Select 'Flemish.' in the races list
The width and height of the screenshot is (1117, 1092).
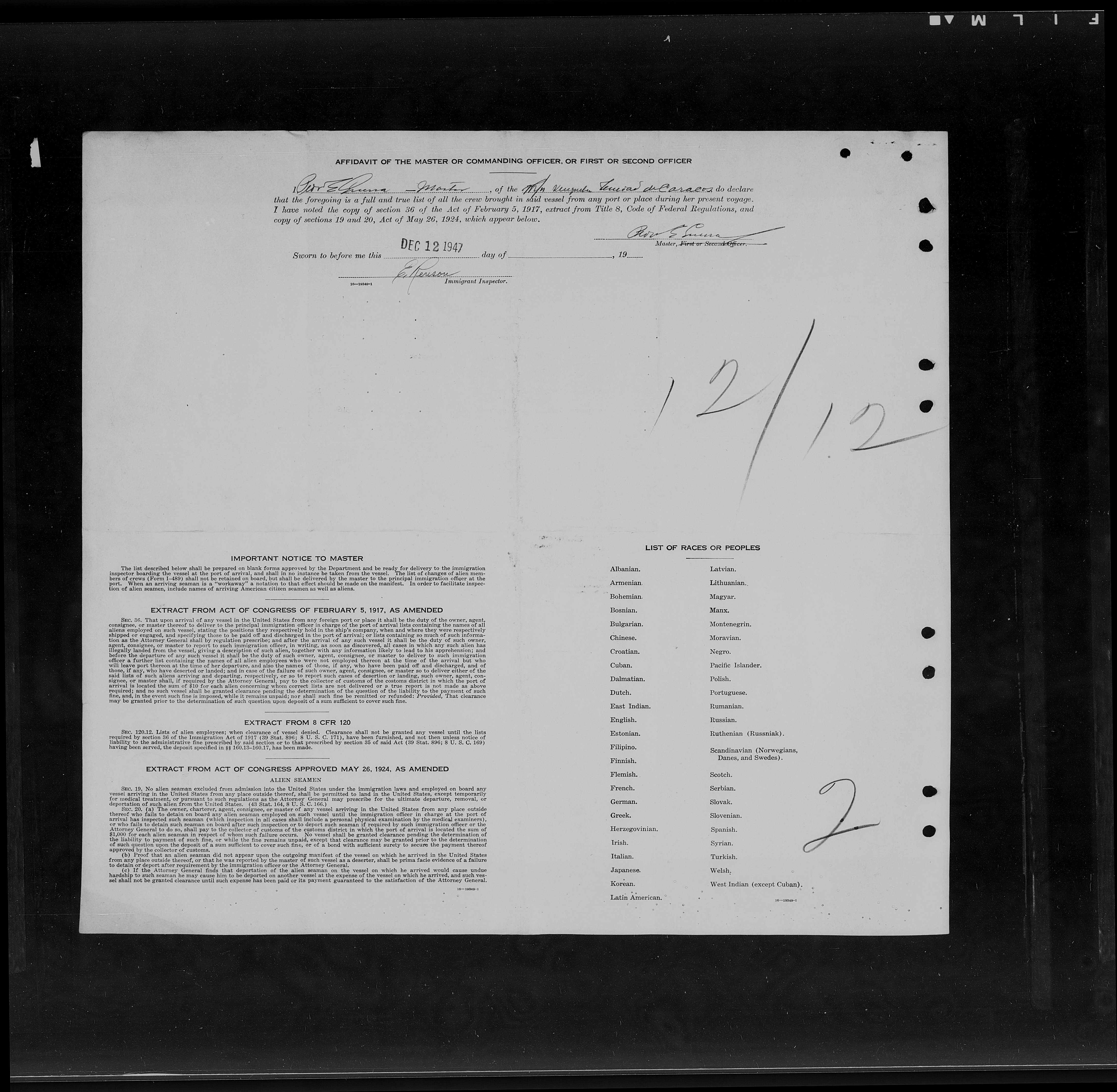624,775
